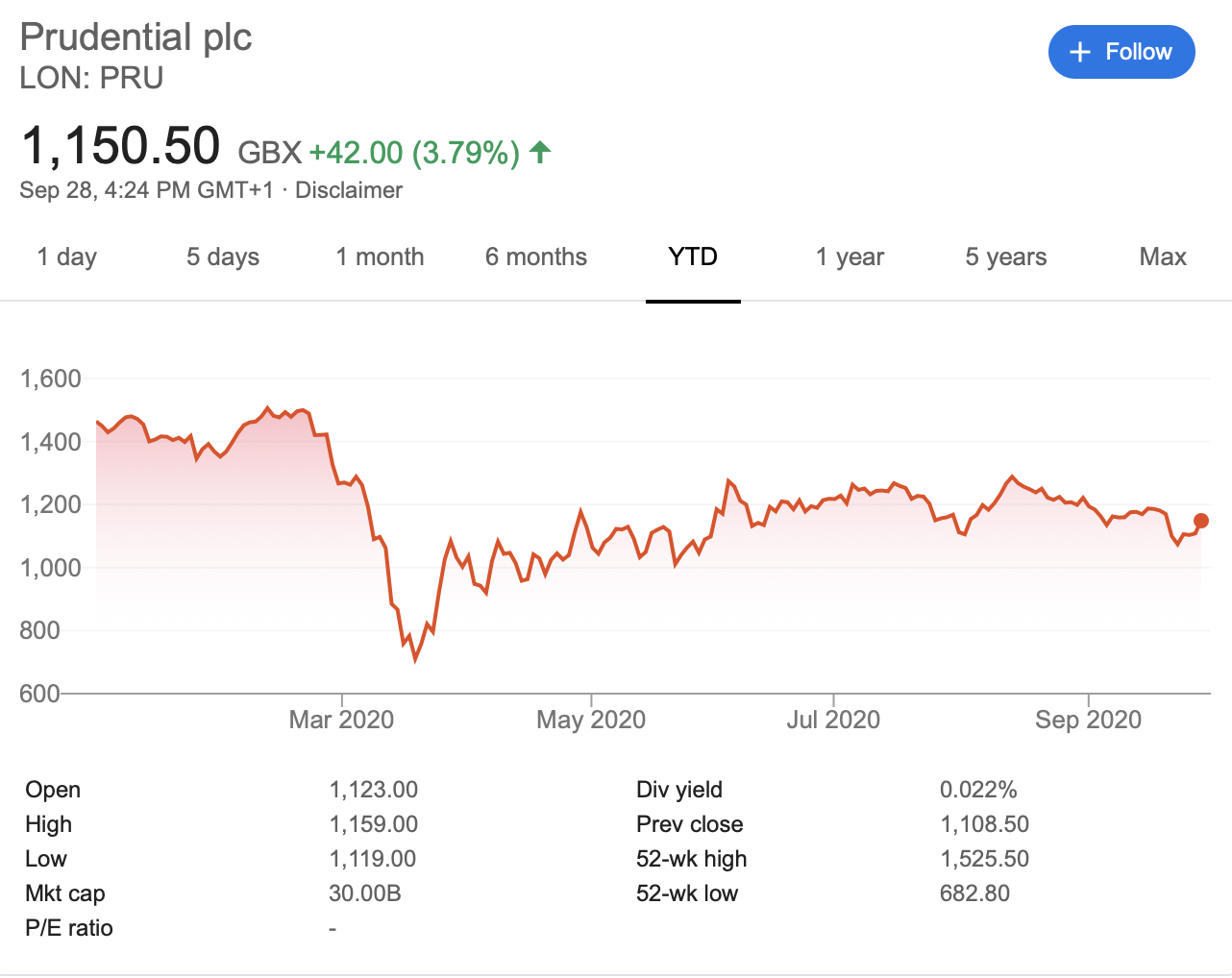The width and height of the screenshot is (1232, 978).
Task: Select the YTD chart tab
Action: [x=693, y=257]
